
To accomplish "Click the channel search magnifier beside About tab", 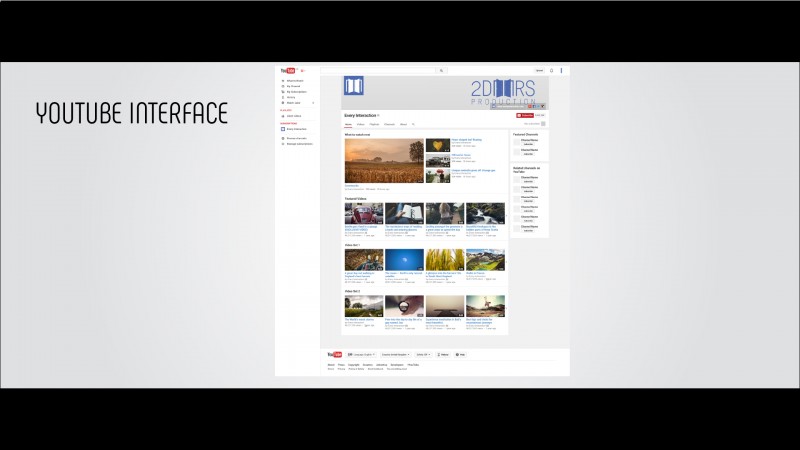I will click(413, 124).
